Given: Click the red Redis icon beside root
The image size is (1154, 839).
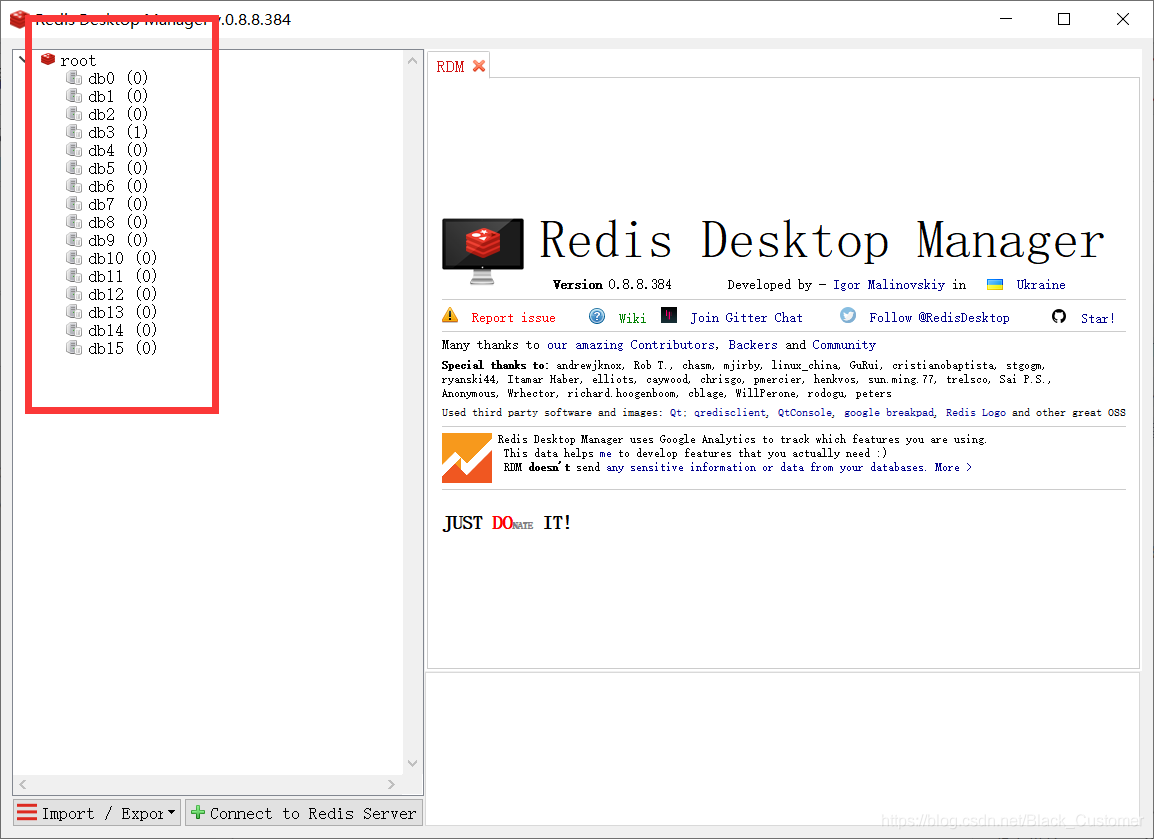Looking at the screenshot, I should [x=48, y=59].
